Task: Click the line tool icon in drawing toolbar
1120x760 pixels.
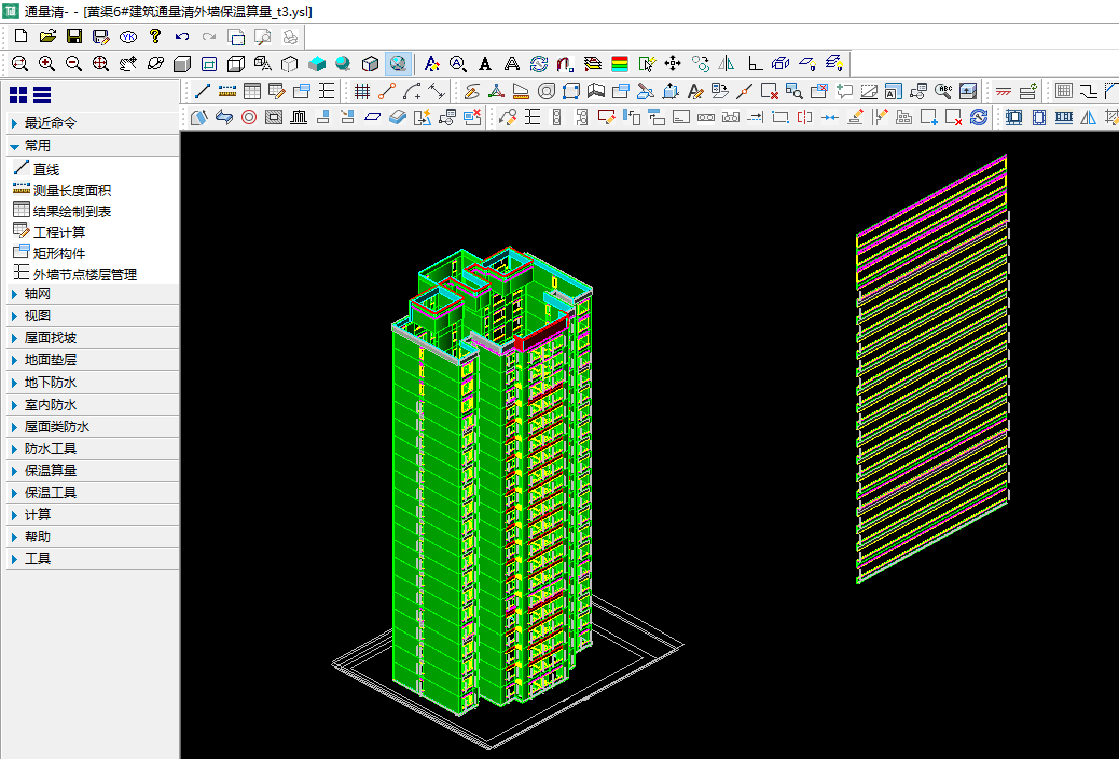Action: tap(202, 91)
